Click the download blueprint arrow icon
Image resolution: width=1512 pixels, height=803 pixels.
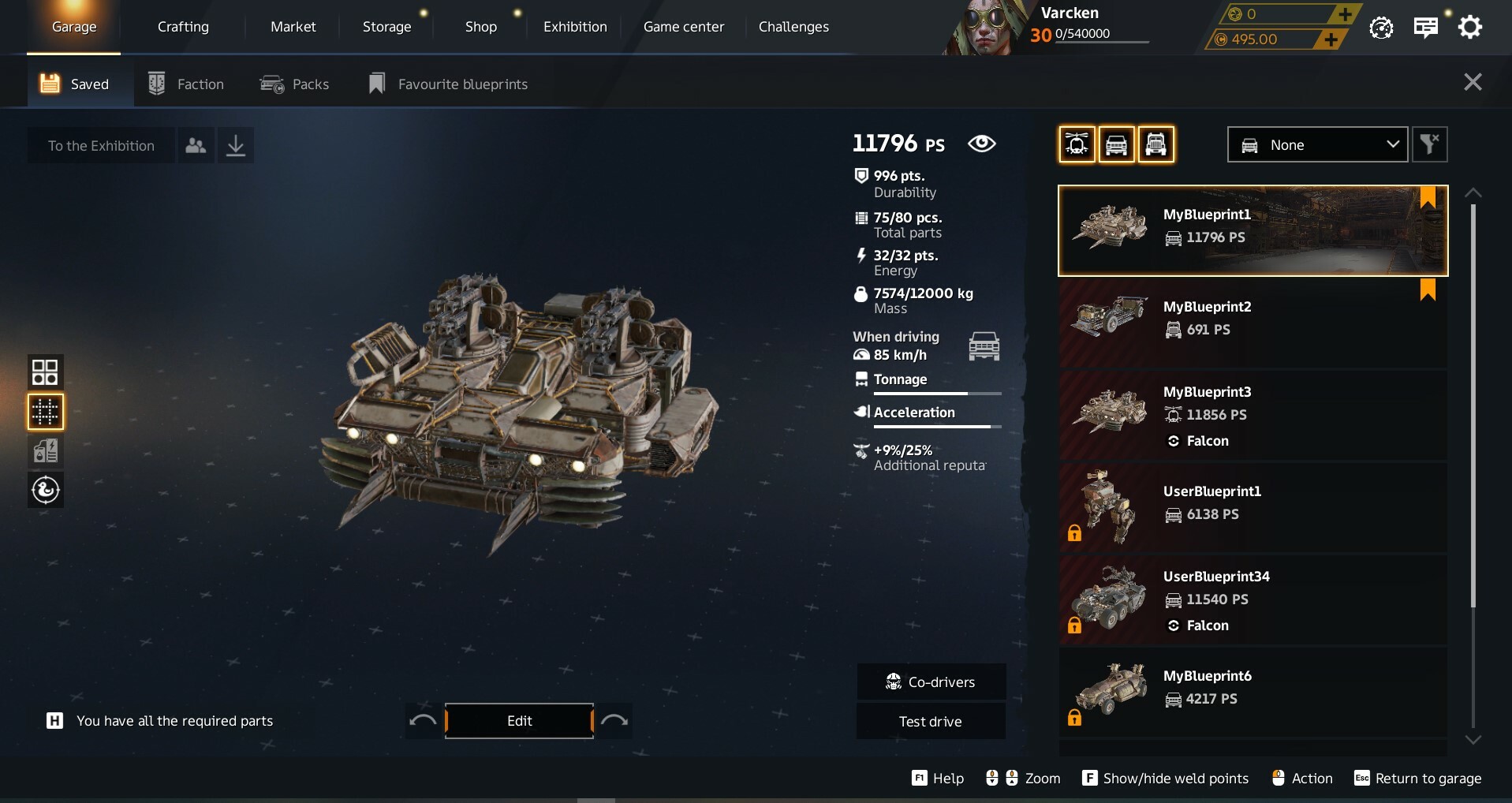pos(235,145)
